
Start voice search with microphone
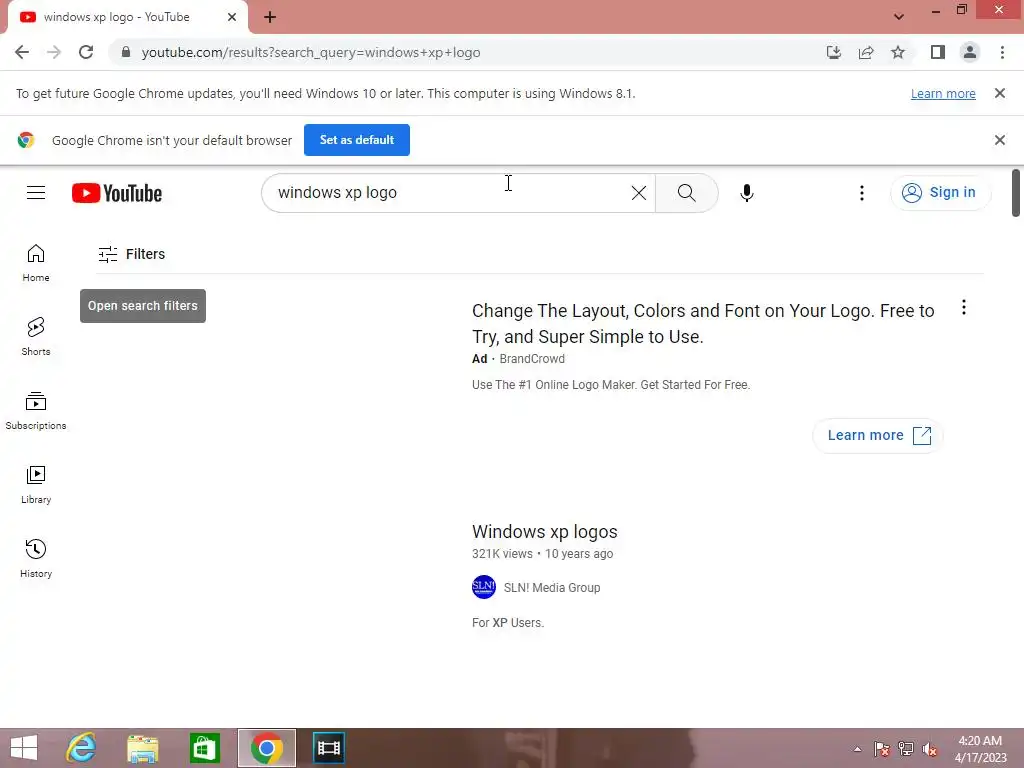pyautogui.click(x=746, y=193)
